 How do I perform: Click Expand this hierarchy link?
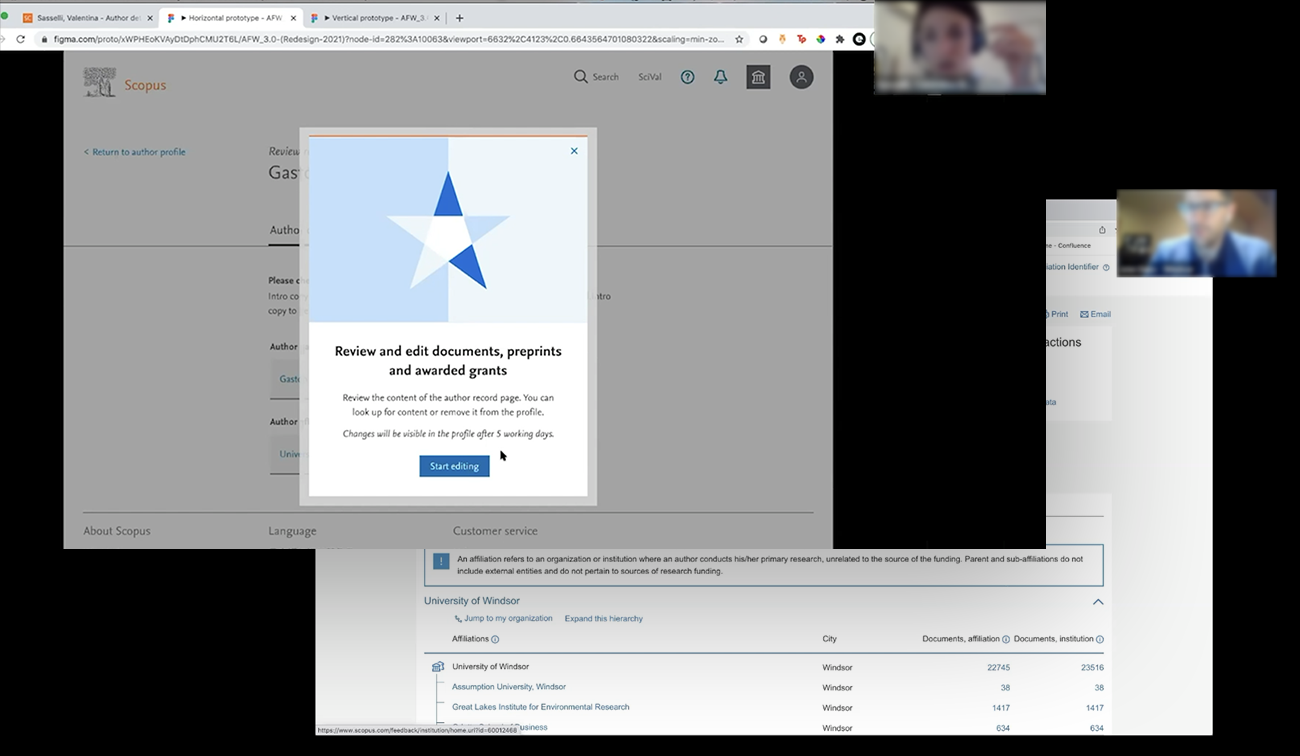[603, 619]
